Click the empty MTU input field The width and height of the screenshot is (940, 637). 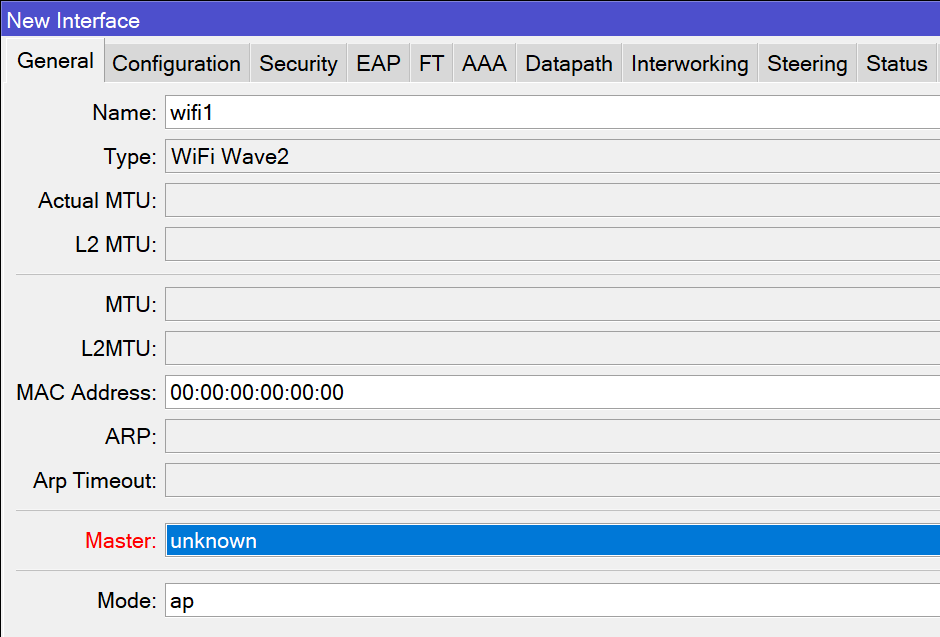[x=552, y=304]
